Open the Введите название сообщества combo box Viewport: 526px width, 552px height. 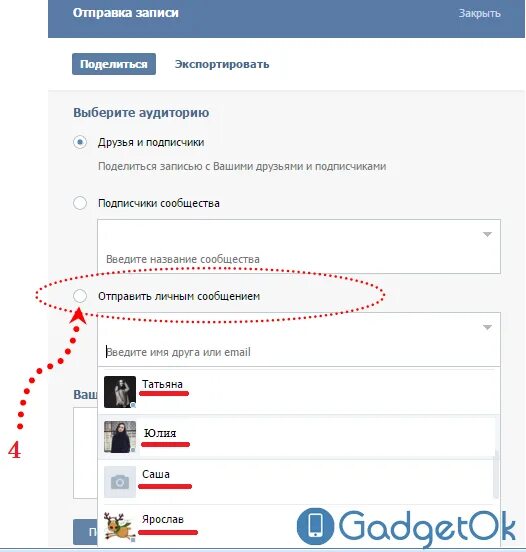299,246
